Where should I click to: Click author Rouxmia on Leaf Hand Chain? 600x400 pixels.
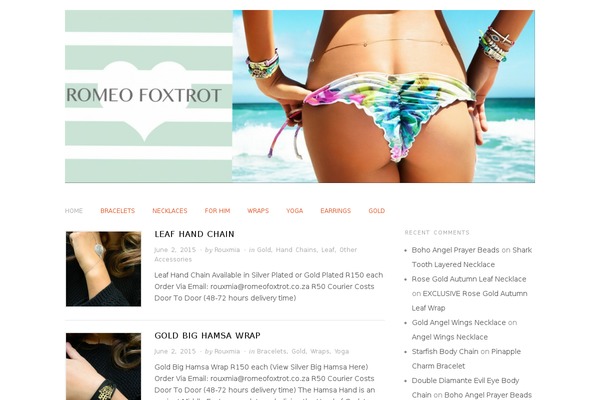(x=227, y=250)
